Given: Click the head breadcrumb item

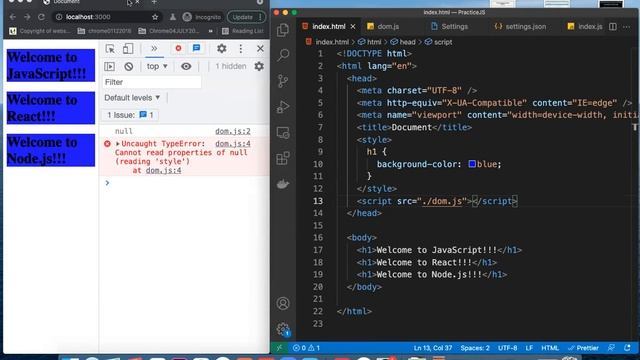Looking at the screenshot, I should coord(403,42).
